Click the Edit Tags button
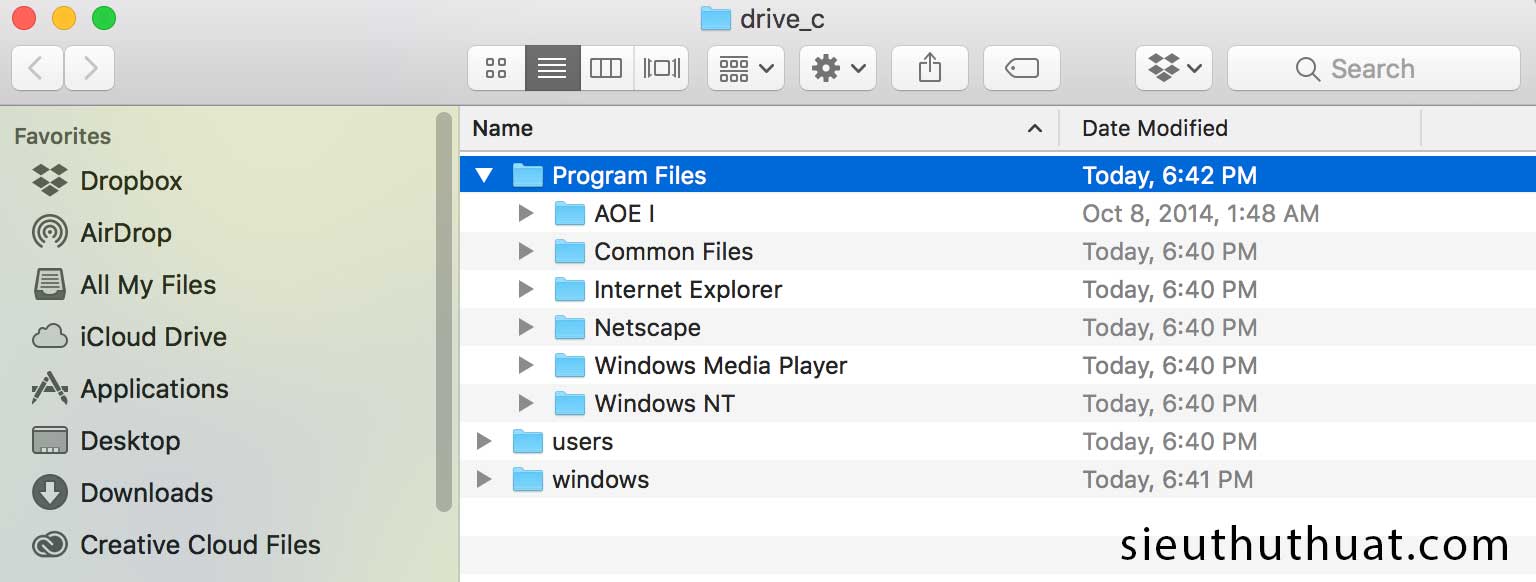The width and height of the screenshot is (1536, 582). pyautogui.click(x=1022, y=68)
